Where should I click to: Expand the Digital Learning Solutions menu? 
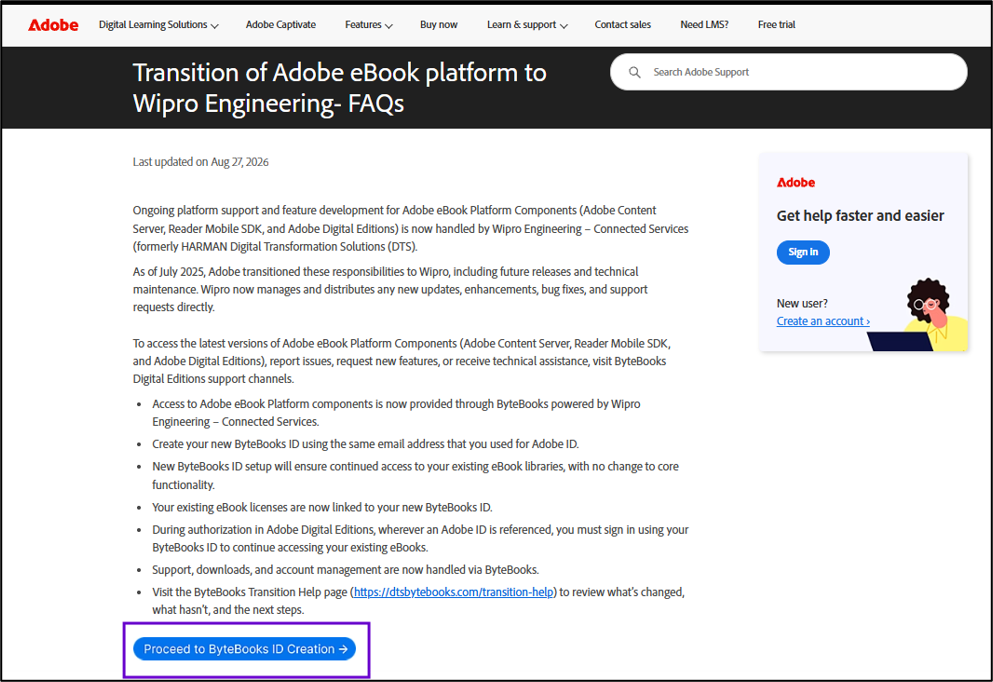click(x=158, y=25)
